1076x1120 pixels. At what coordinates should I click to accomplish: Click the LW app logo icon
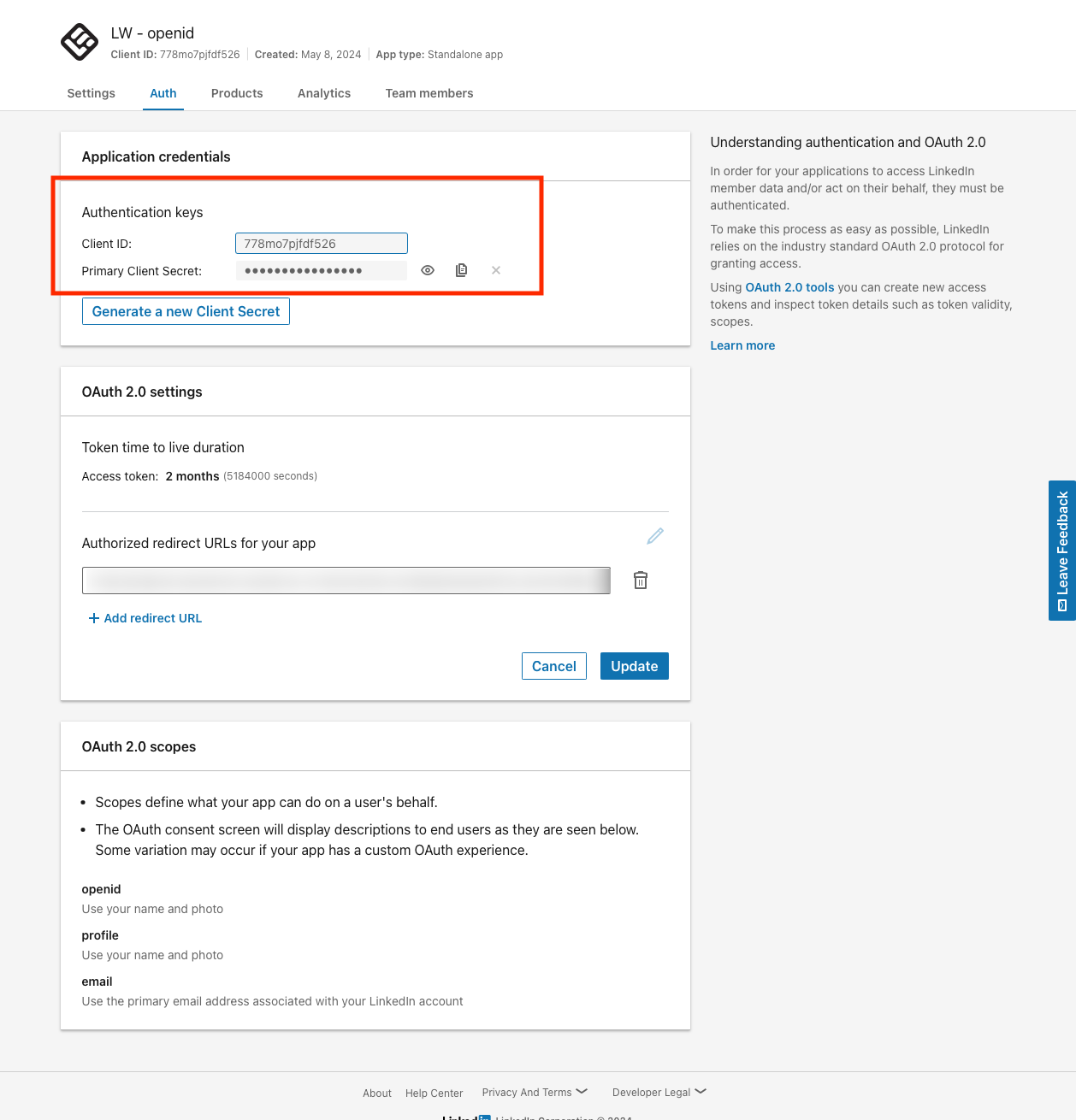pyautogui.click(x=80, y=42)
